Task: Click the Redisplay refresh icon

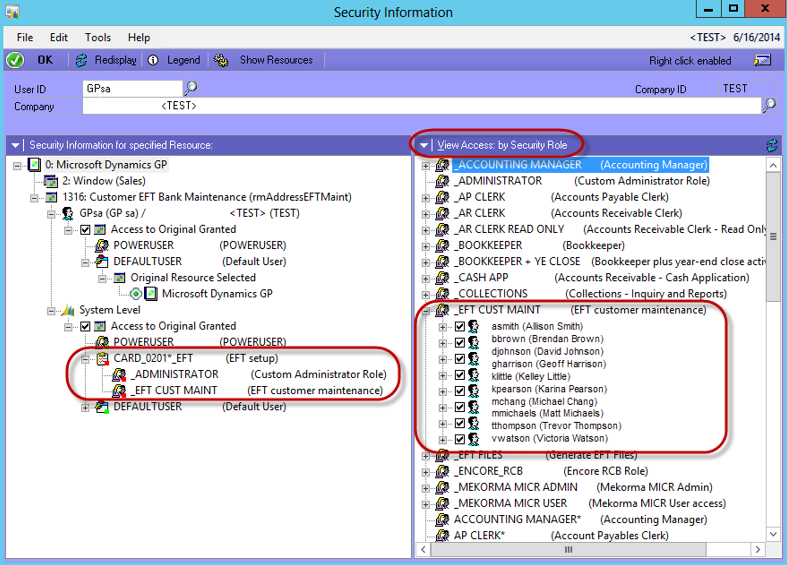Action: pyautogui.click(x=81, y=60)
